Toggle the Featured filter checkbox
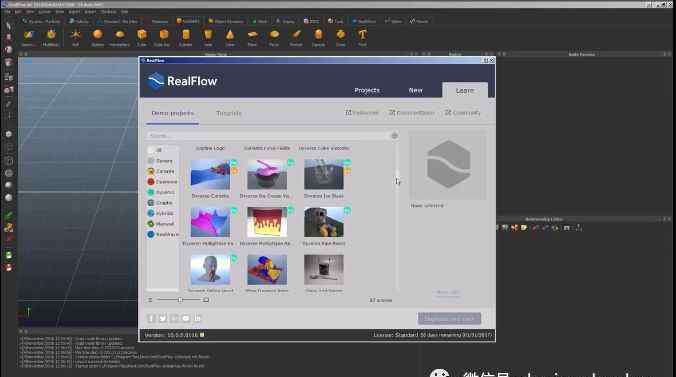676x377 pixels. (348, 113)
